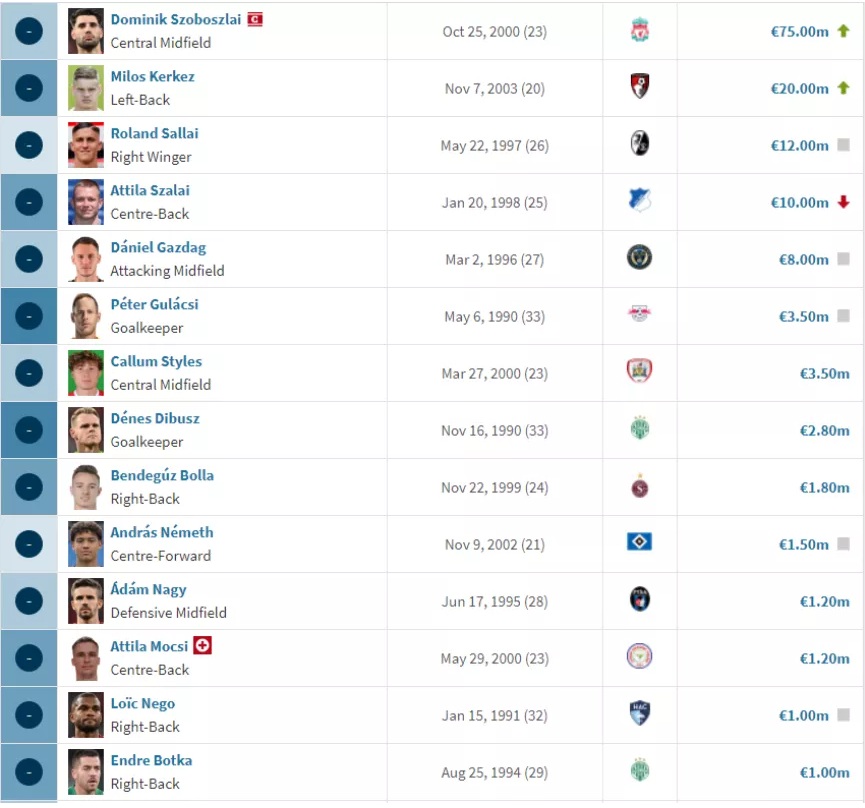The height and width of the screenshot is (808, 865).
Task: Open Dominik Szoboszlai player profile link
Action: (176, 19)
